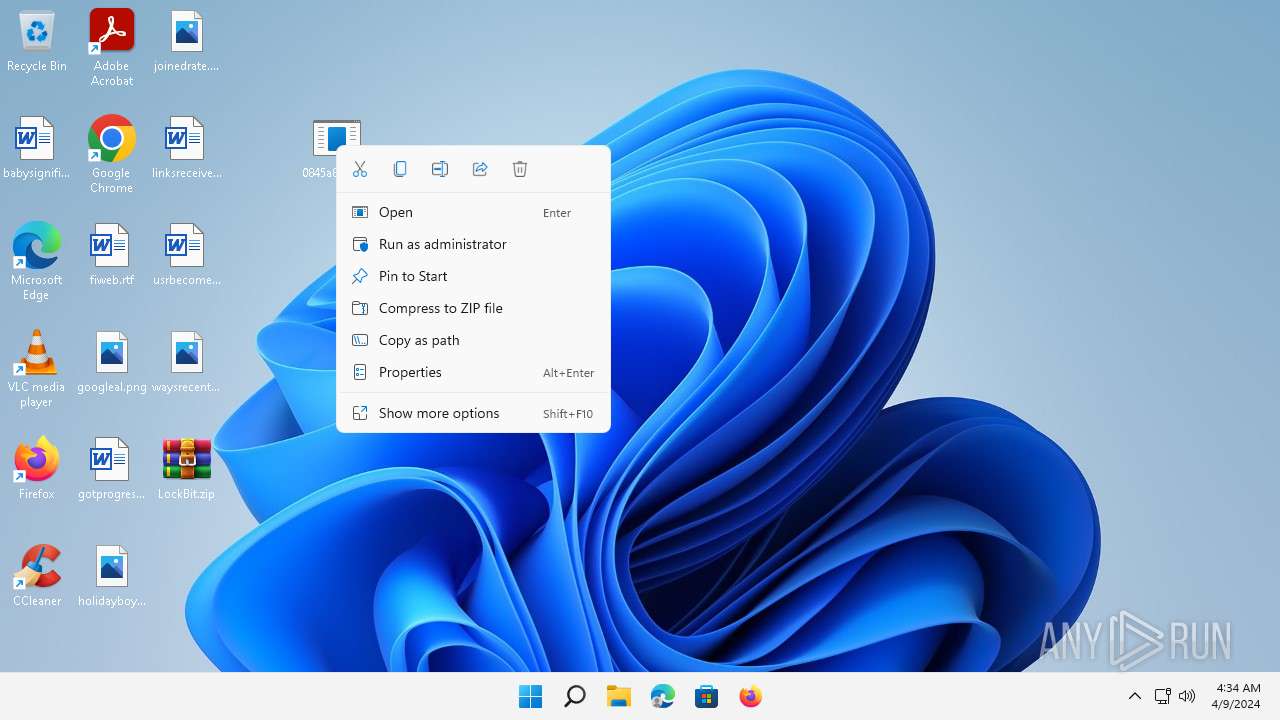Open File Explorer from taskbar
Screen dimensions: 1280x720
619,696
